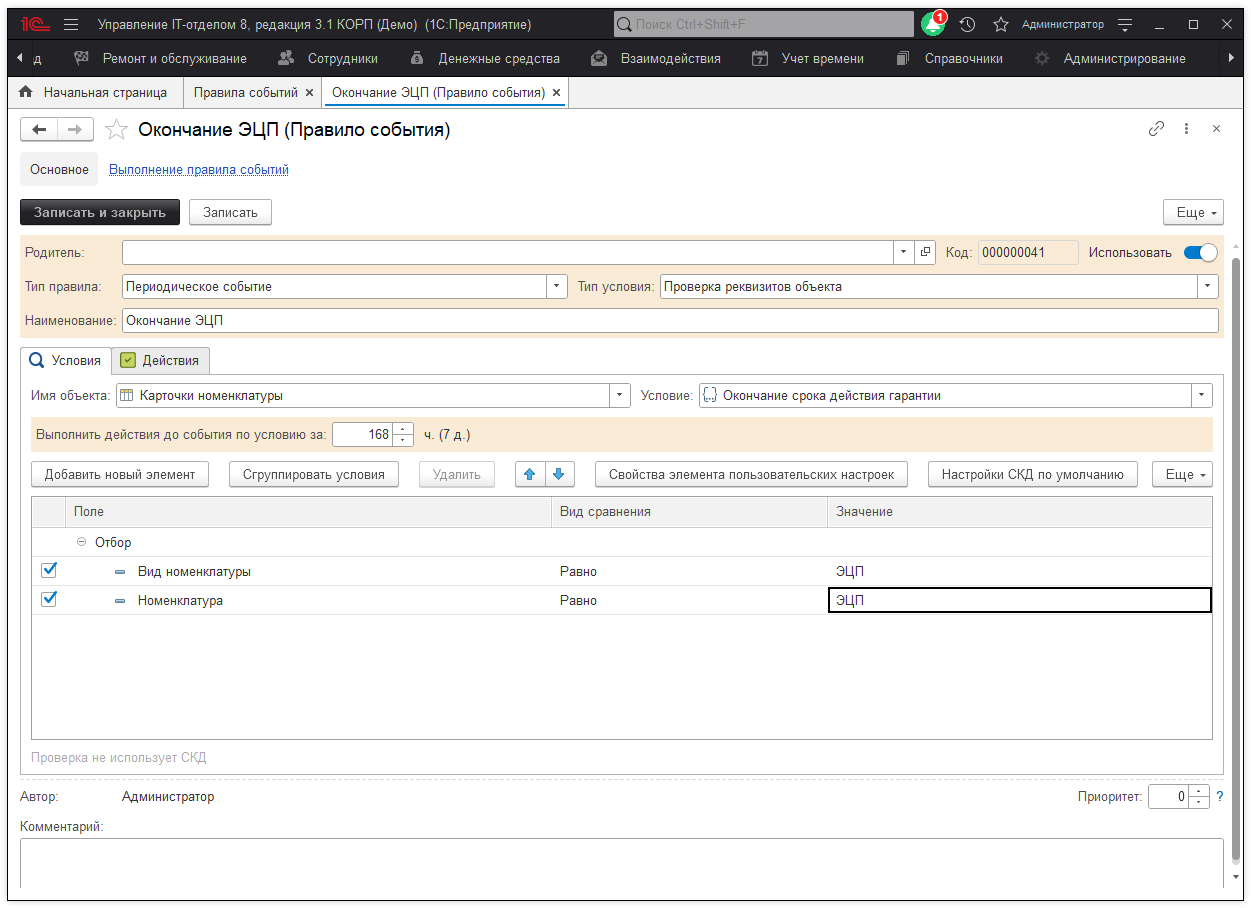1251x908 pixels.
Task: Open Выполнение правила событий link
Action: (198, 170)
